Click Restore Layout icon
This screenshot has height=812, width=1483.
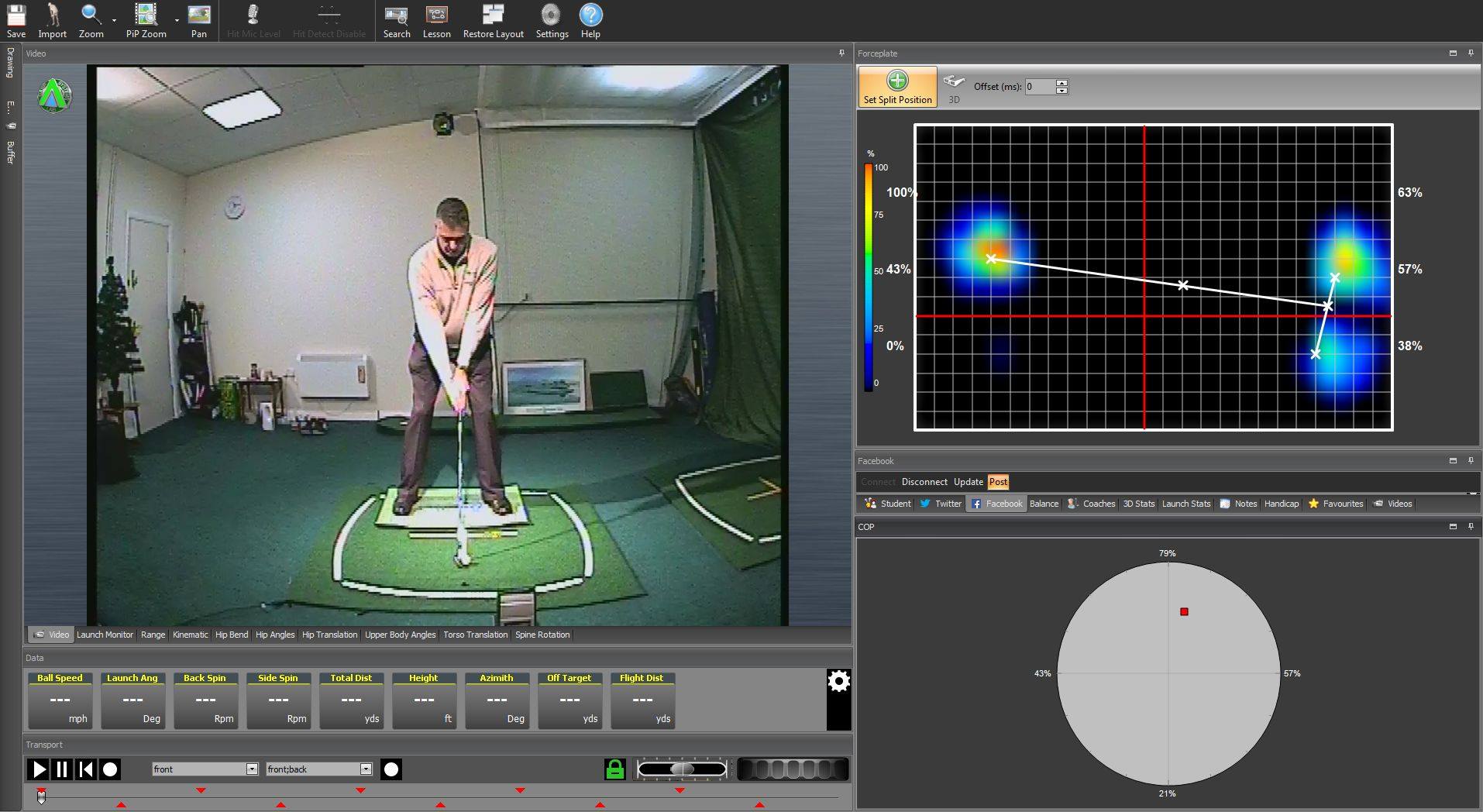click(493, 21)
